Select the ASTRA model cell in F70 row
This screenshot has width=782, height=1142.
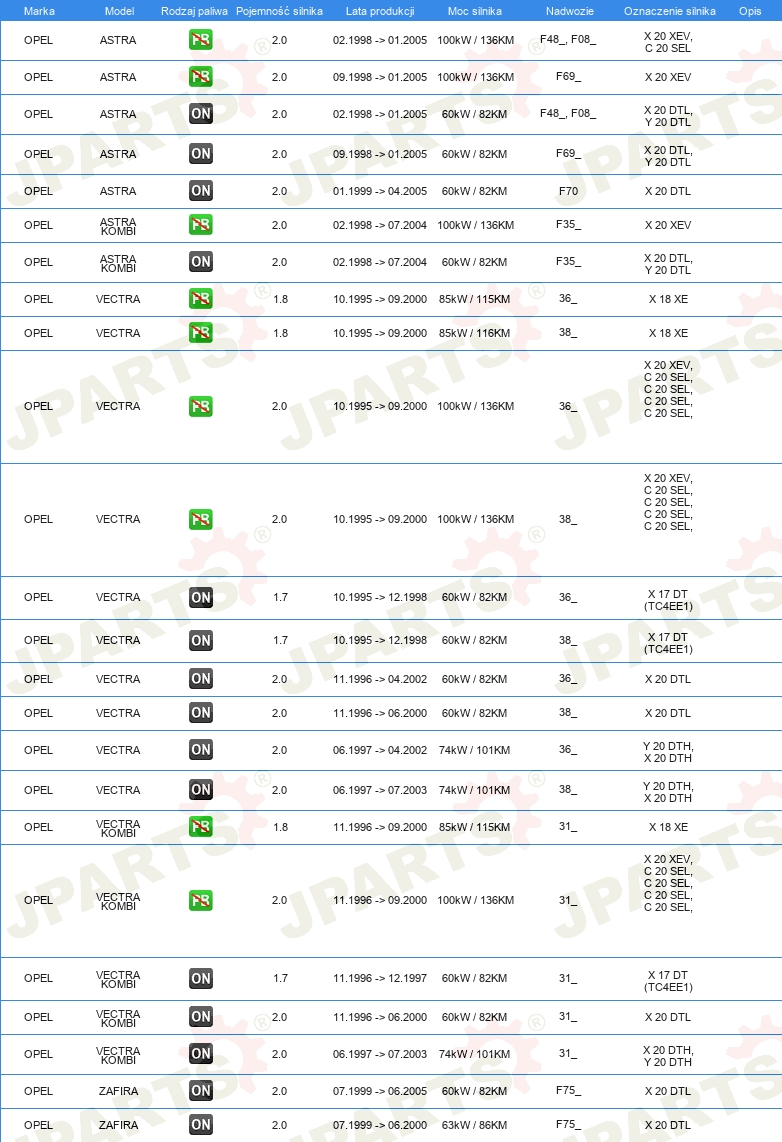(x=118, y=191)
